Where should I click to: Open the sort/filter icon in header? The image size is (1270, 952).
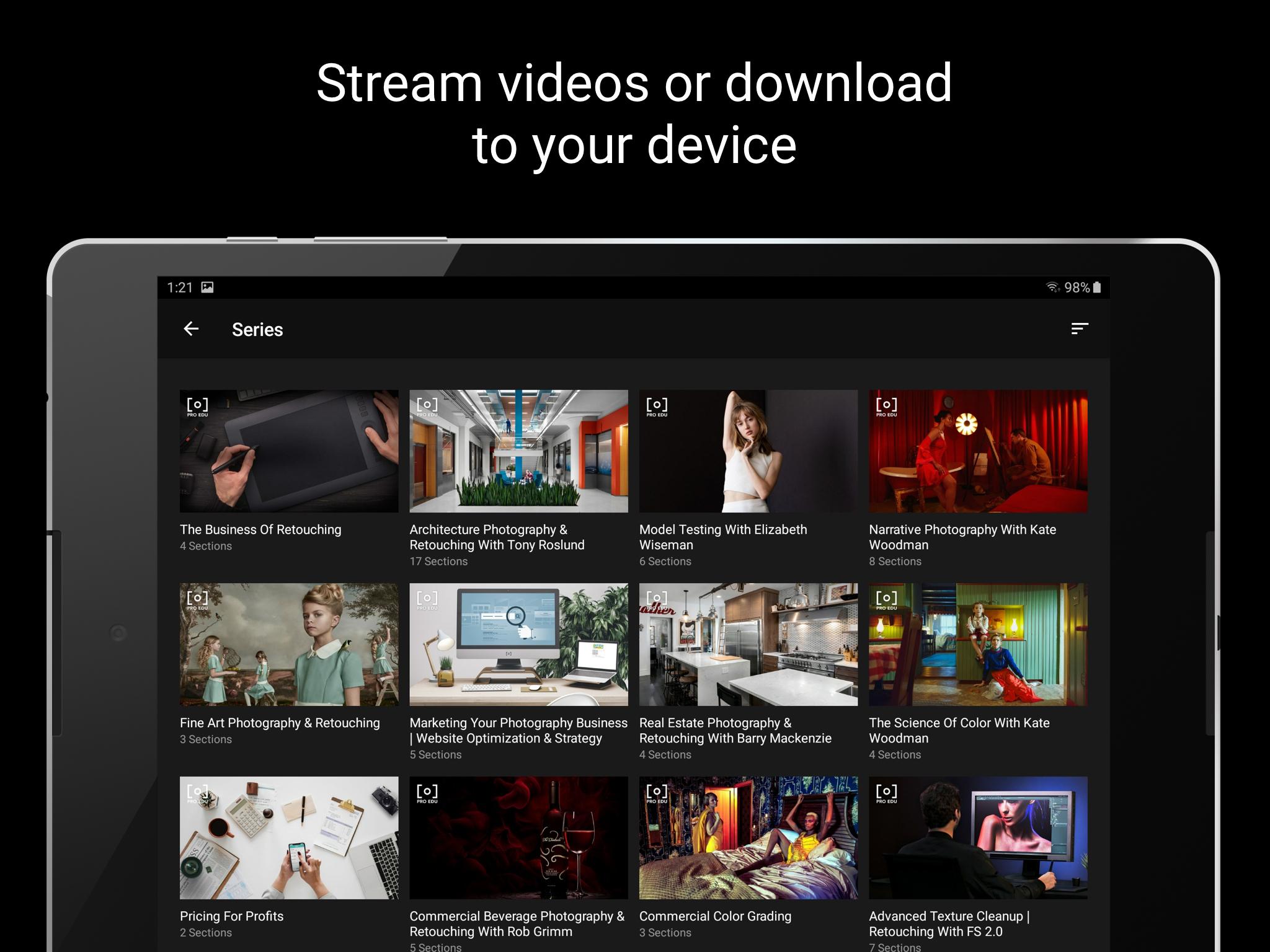pos(1079,328)
